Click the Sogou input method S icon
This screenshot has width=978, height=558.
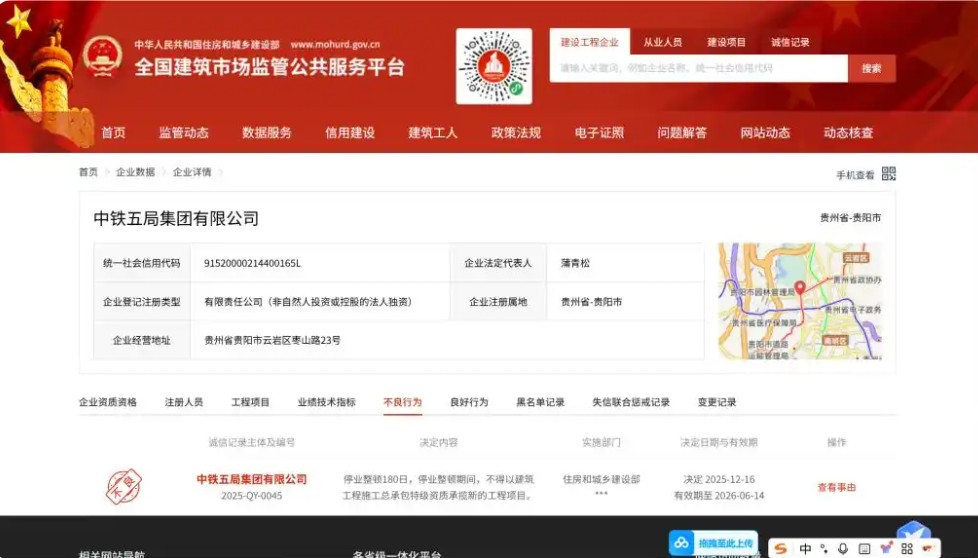click(780, 549)
